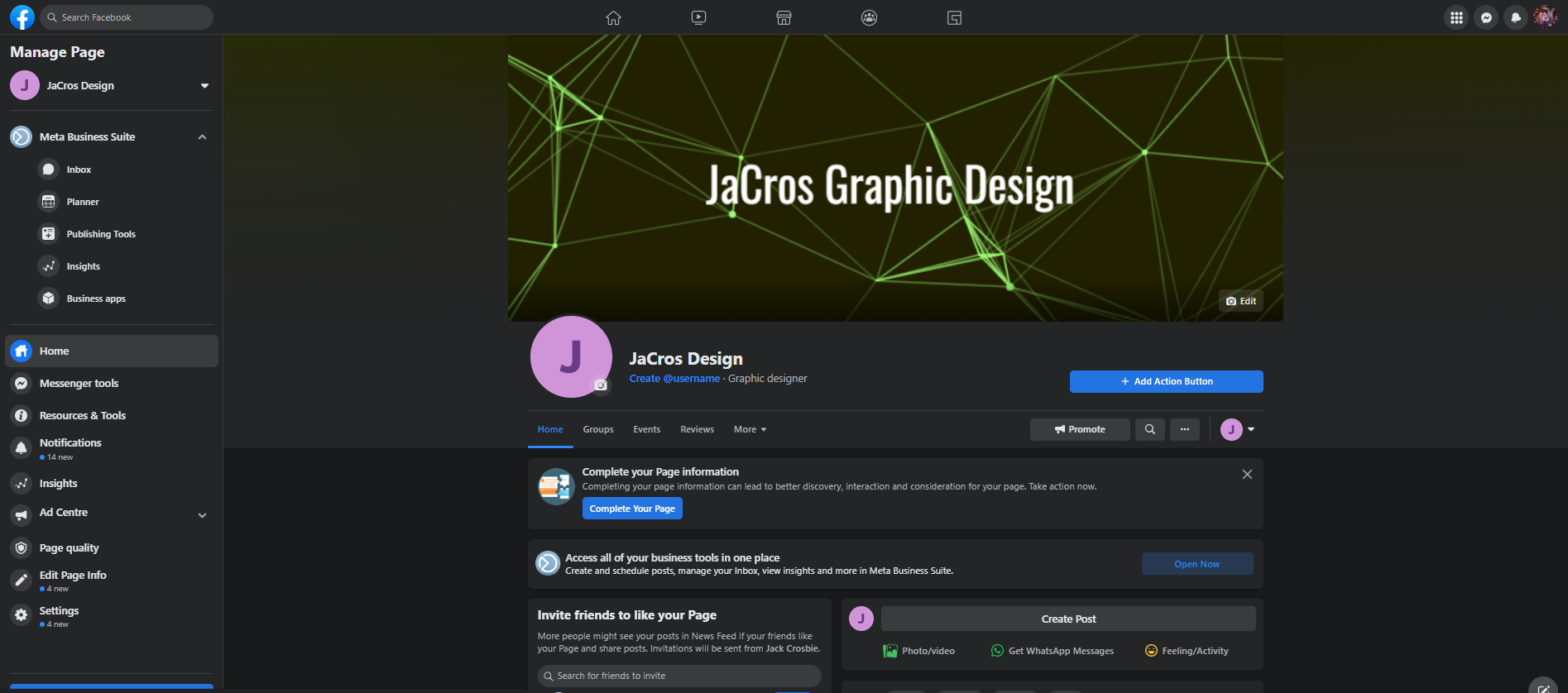Click Get WhatsApp Messages option
This screenshot has width=1568, height=693.
(1053, 651)
